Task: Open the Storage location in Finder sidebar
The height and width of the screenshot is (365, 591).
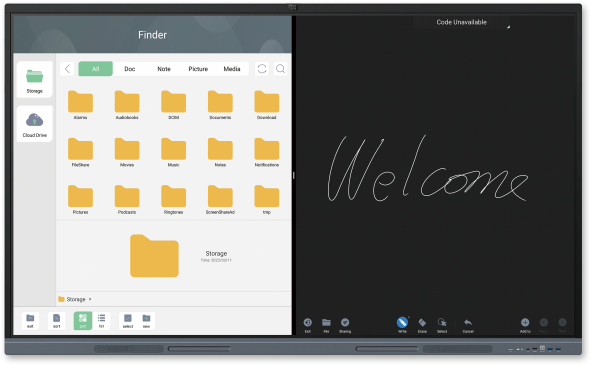Action: coord(34,80)
